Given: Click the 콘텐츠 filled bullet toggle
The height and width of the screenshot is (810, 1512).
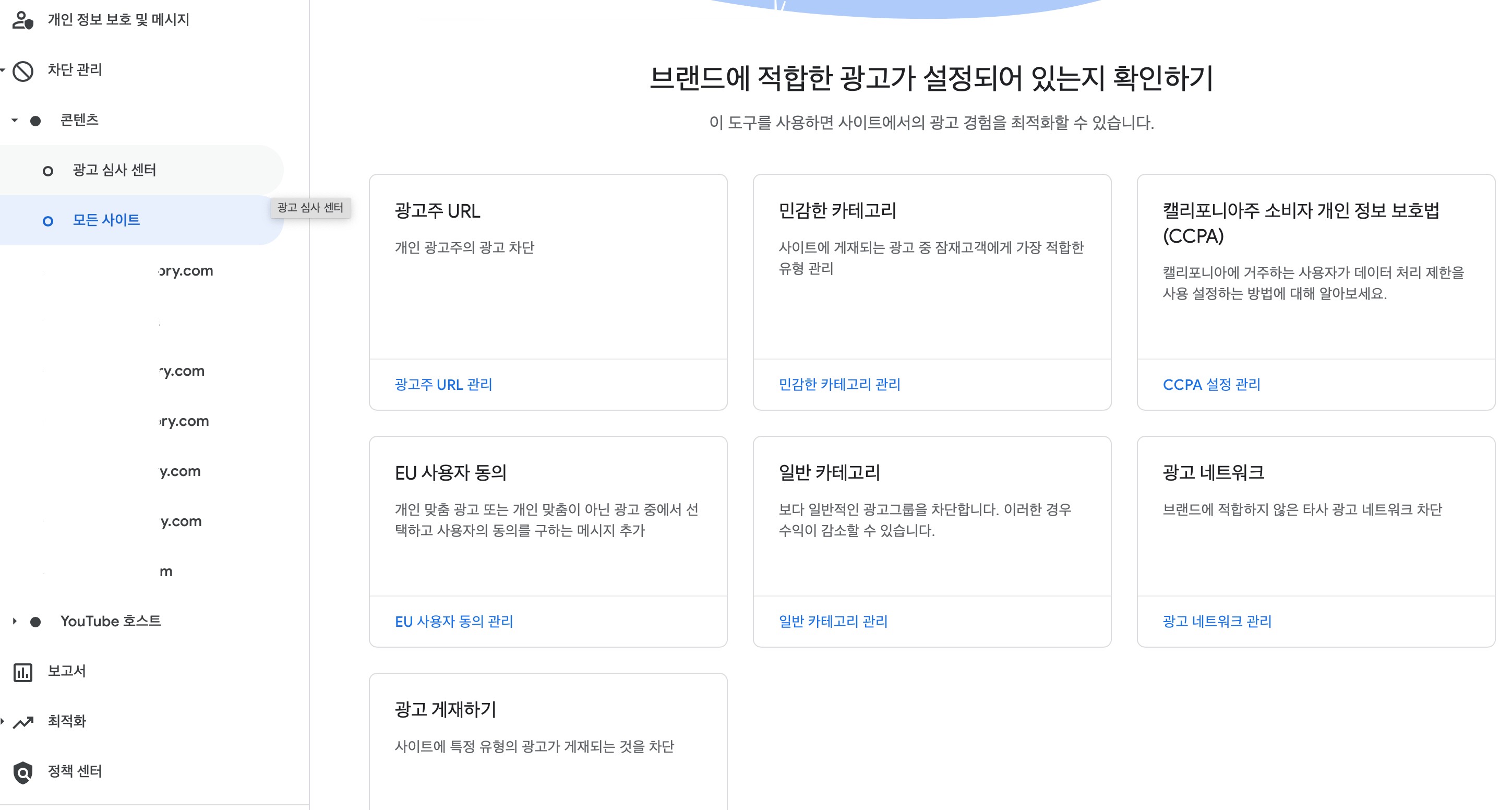Looking at the screenshot, I should click(37, 121).
